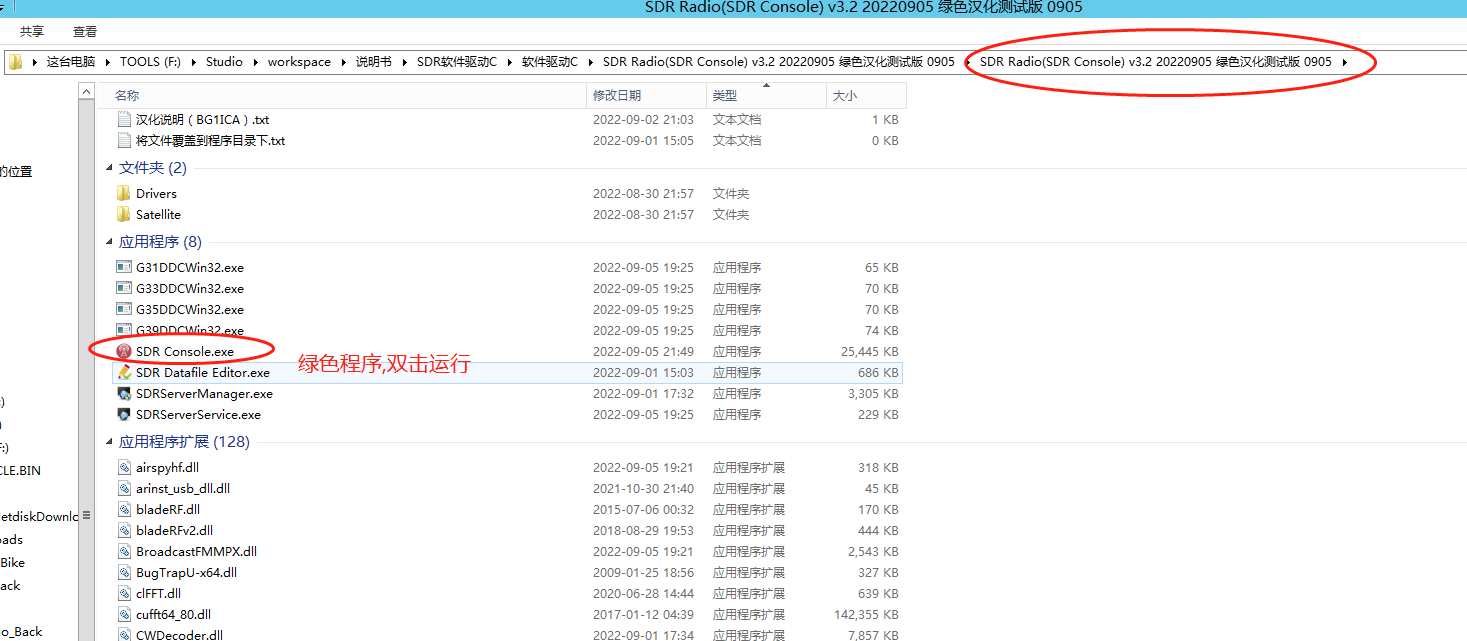Select the BugTrapU-x64.dll file icon
Screen dimensions: 1467x641
pyautogui.click(x=124, y=572)
